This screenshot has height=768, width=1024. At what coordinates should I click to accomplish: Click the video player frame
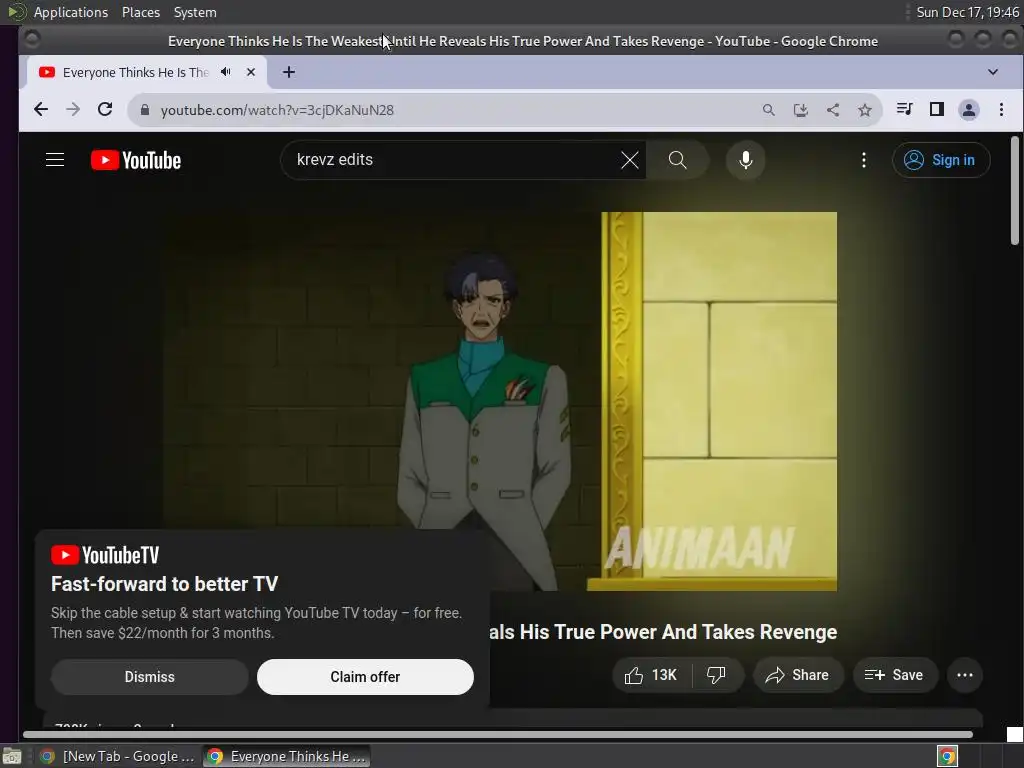coord(500,401)
